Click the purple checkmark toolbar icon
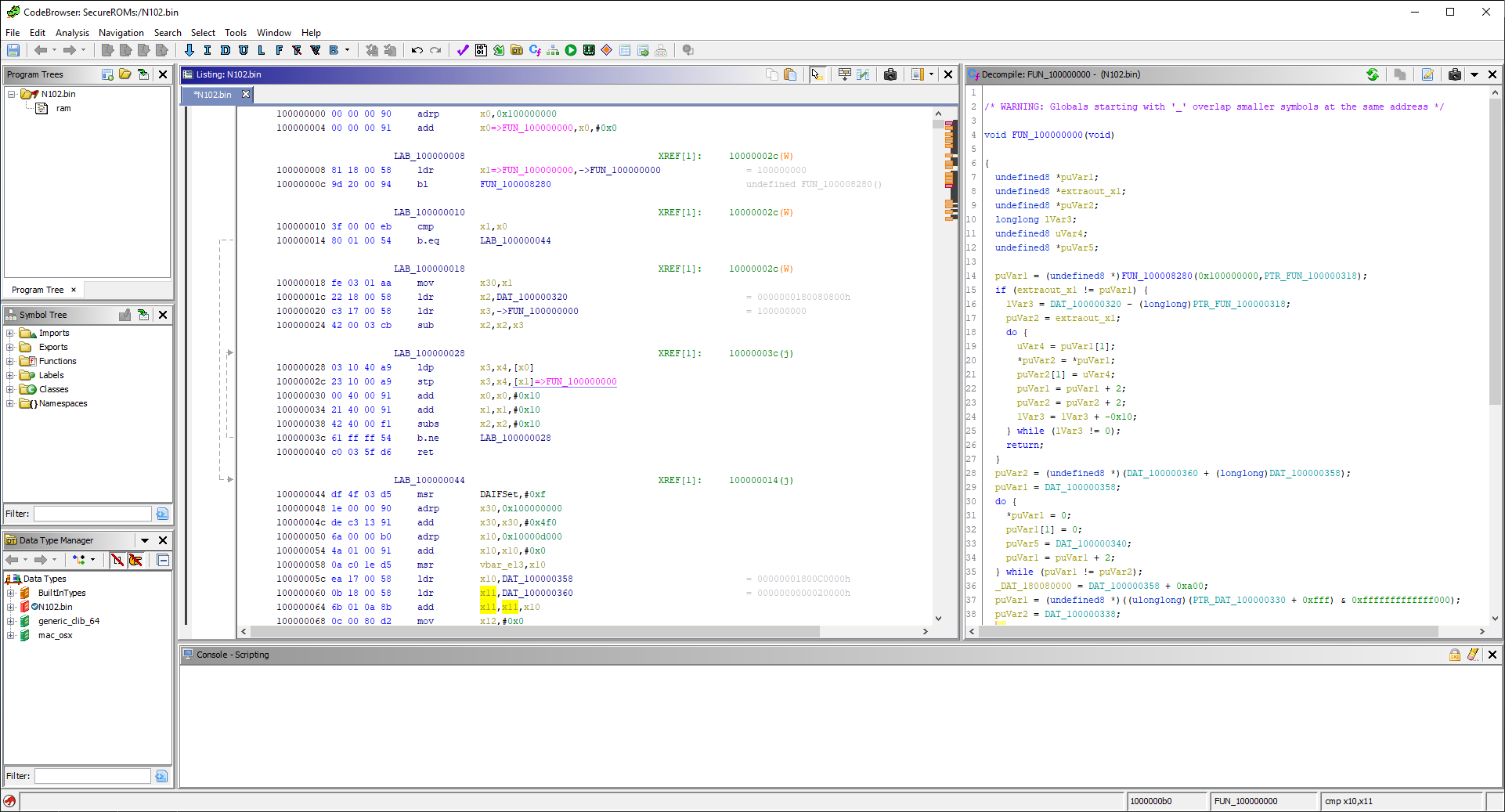 462,50
